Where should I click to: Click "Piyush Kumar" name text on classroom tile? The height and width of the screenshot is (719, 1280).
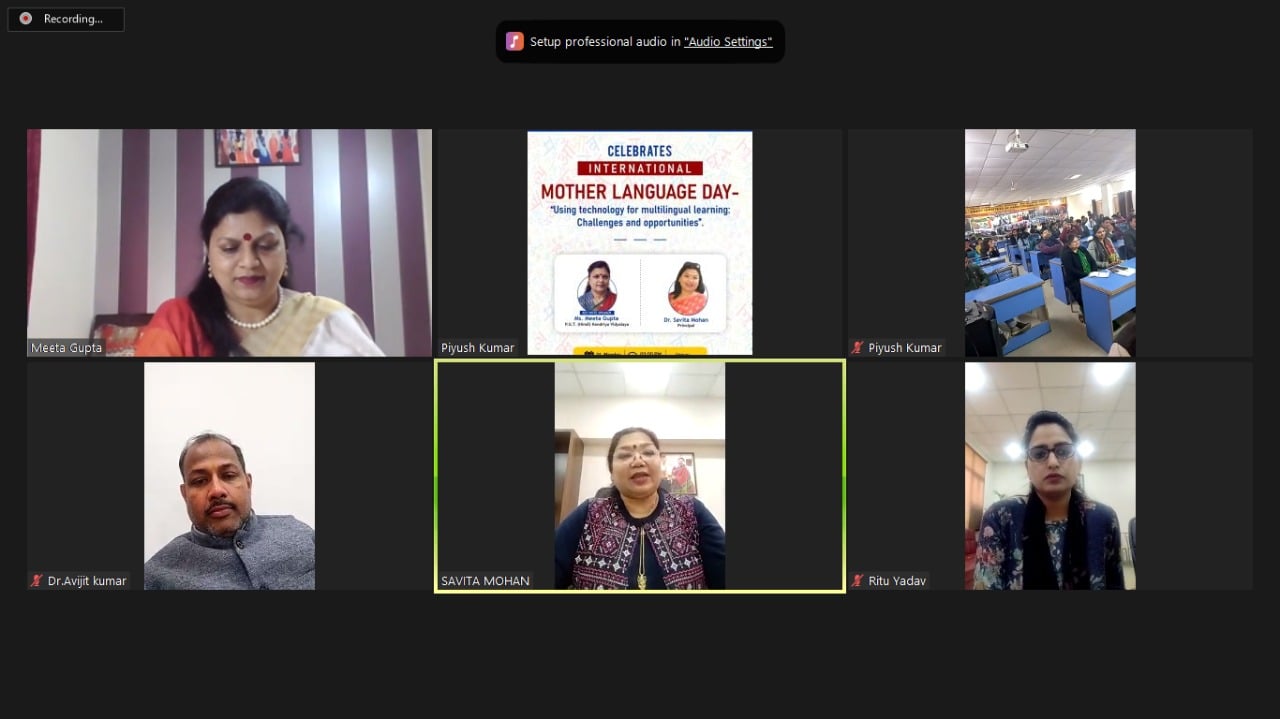pos(905,348)
